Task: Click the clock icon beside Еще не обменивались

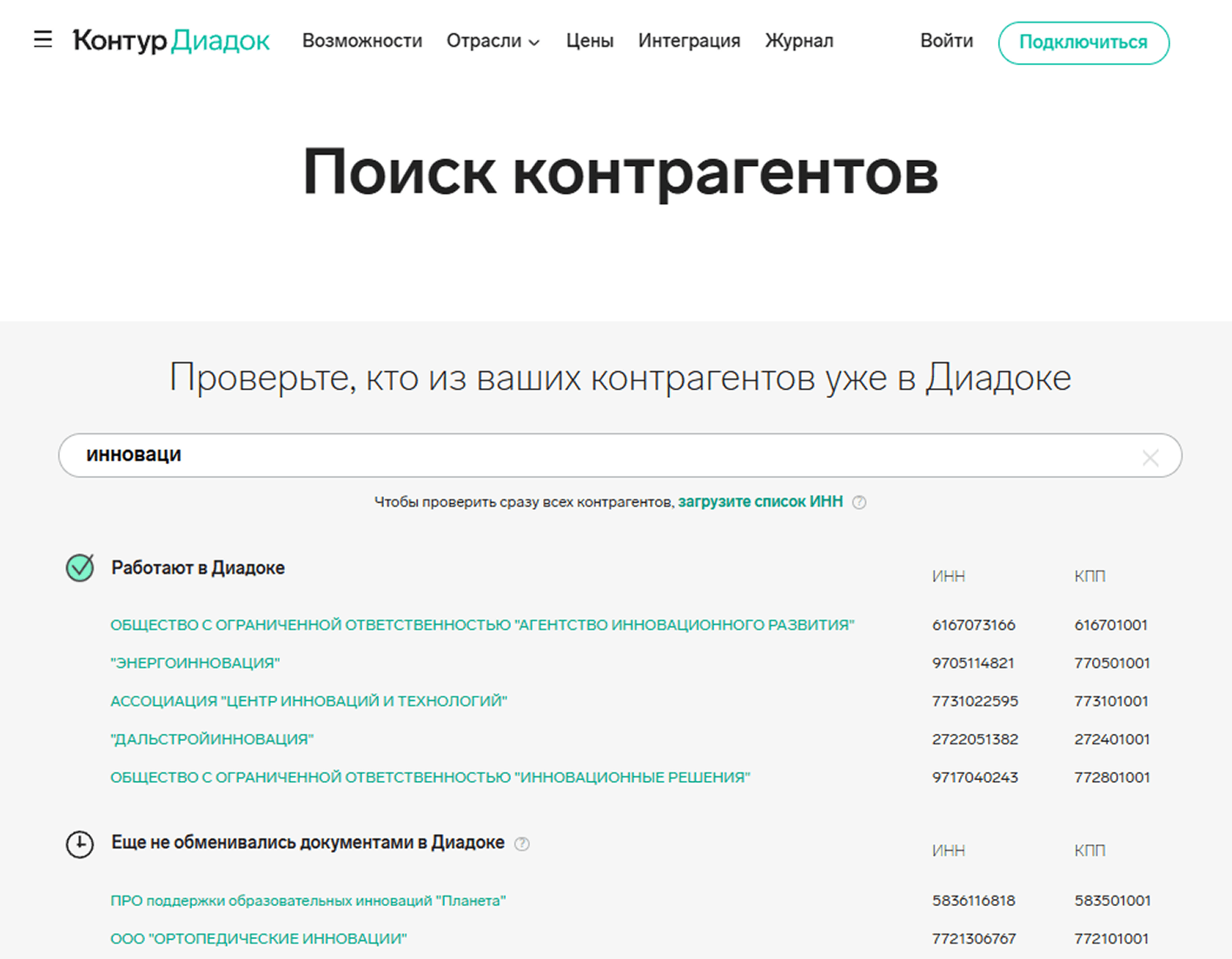Action: point(80,843)
